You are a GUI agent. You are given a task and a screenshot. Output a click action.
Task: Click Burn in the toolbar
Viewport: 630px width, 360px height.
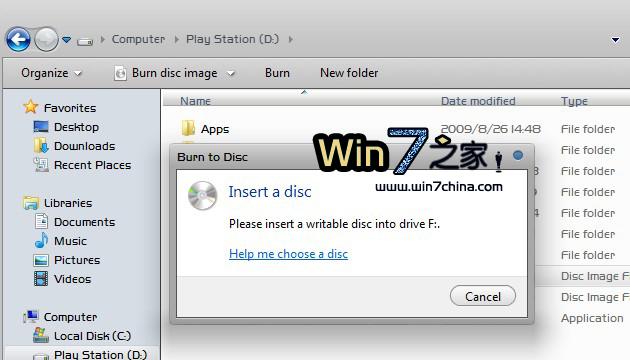coord(277,73)
